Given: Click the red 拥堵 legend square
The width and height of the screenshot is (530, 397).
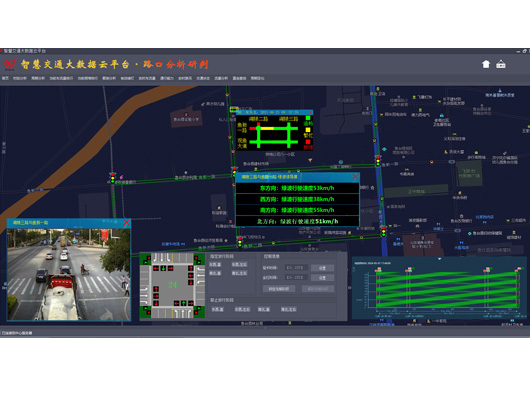Looking at the screenshot, I should click(308, 142).
